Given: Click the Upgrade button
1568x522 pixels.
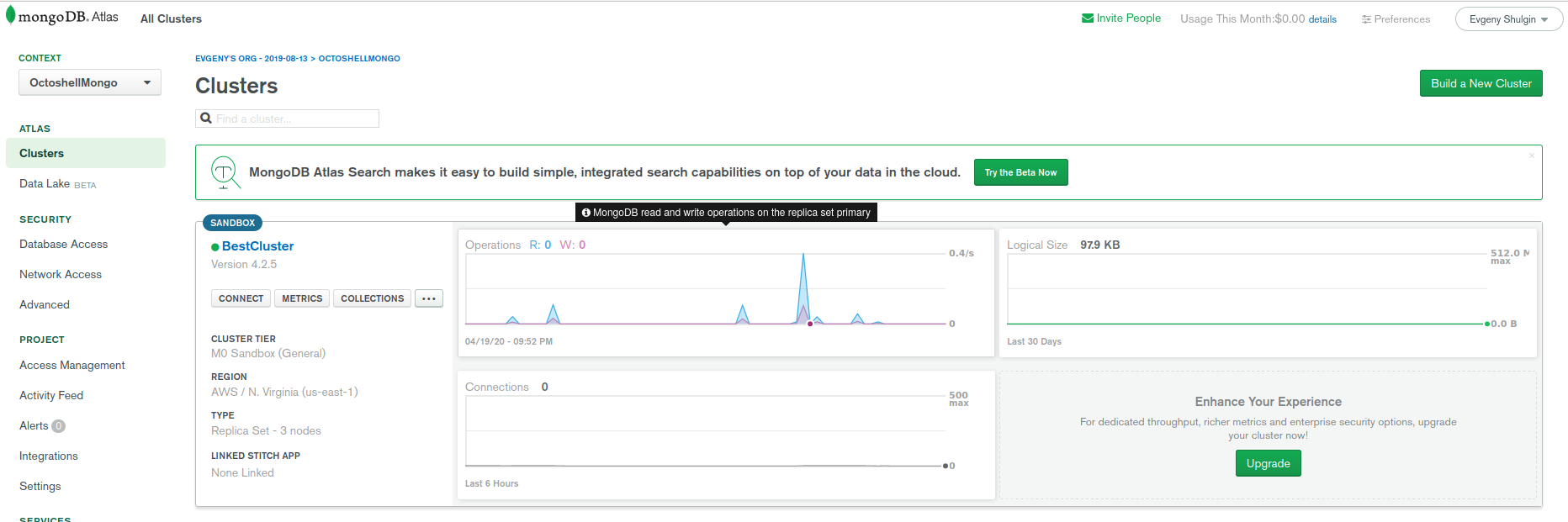Looking at the screenshot, I should tap(1269, 463).
